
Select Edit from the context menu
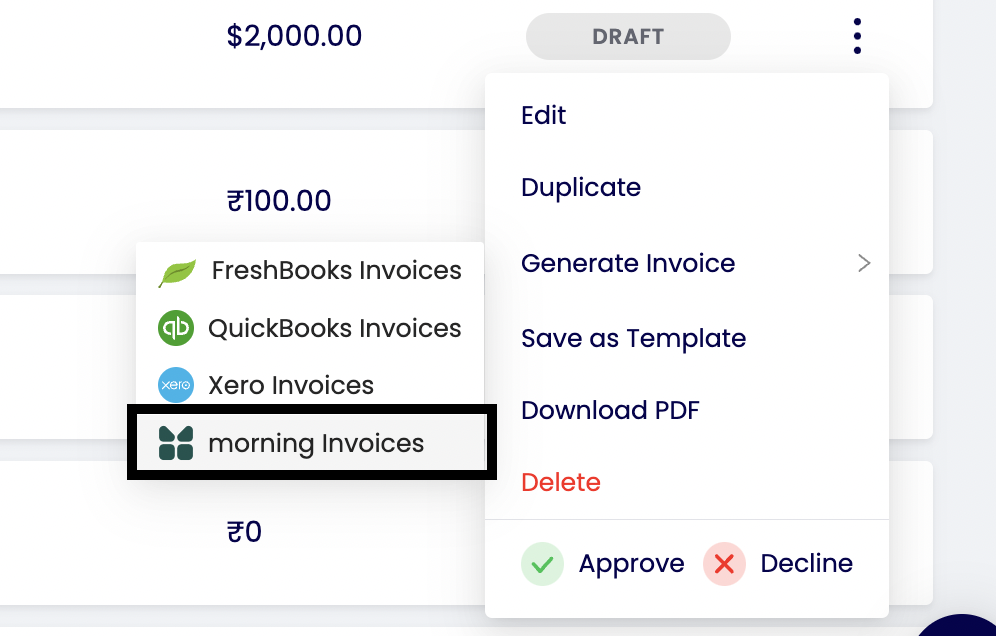[x=544, y=116]
